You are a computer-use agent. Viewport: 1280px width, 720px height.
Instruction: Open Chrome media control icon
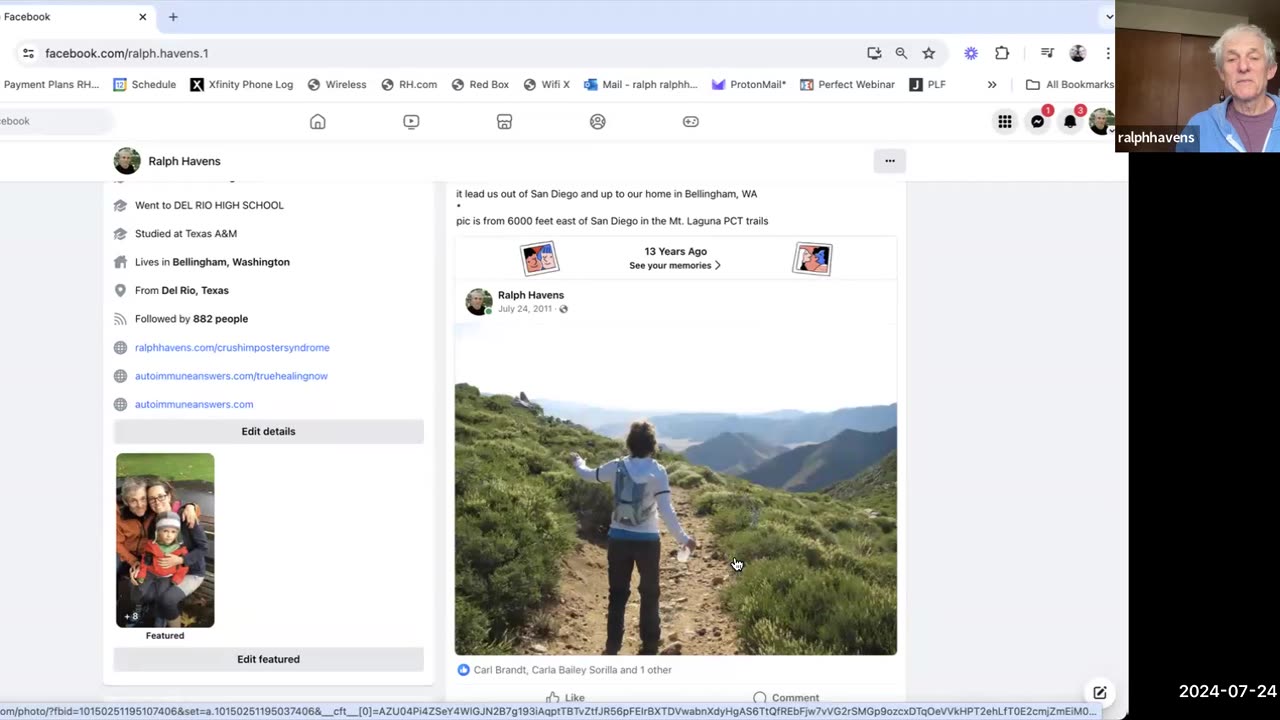click(1047, 53)
